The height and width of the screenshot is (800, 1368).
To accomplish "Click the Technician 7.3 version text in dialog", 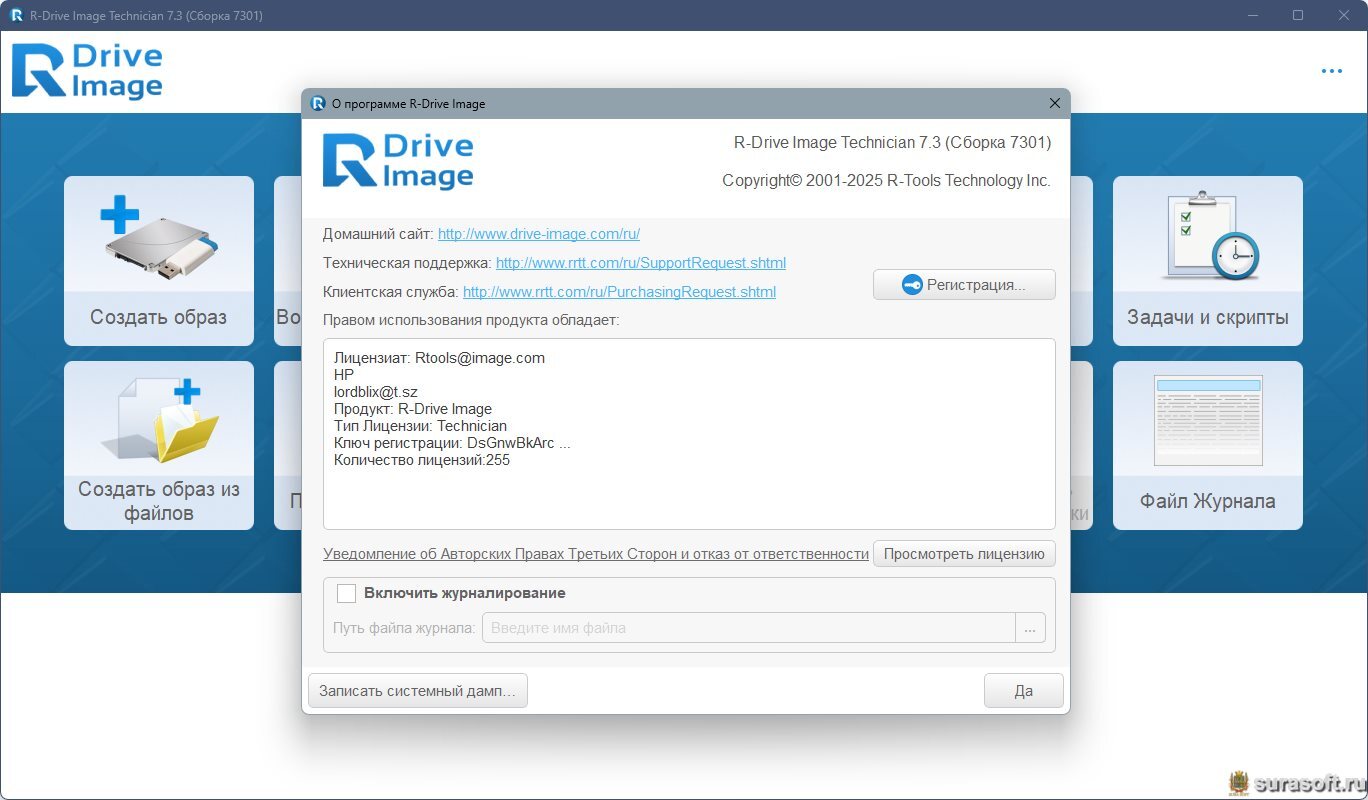I will tap(892, 143).
